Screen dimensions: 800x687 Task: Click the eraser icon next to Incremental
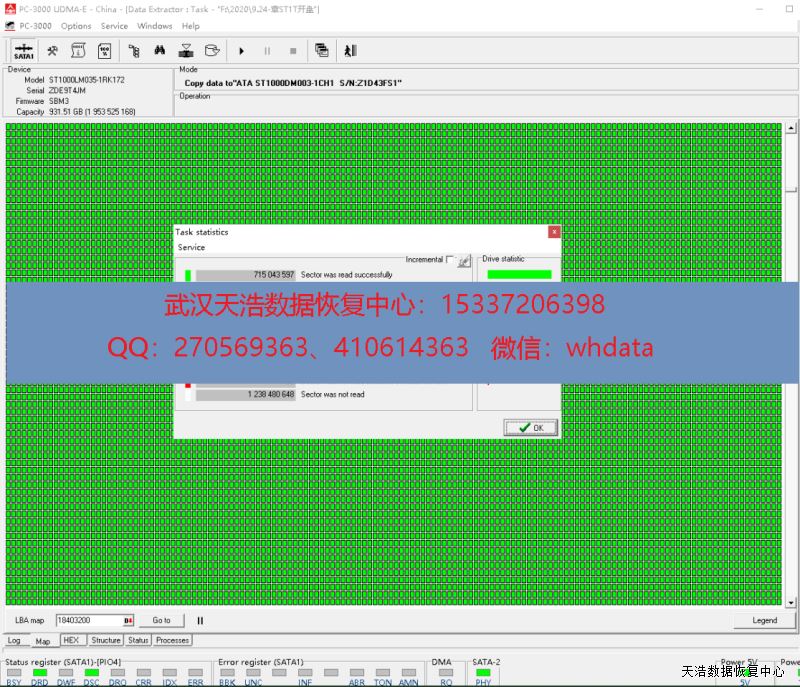click(x=464, y=260)
